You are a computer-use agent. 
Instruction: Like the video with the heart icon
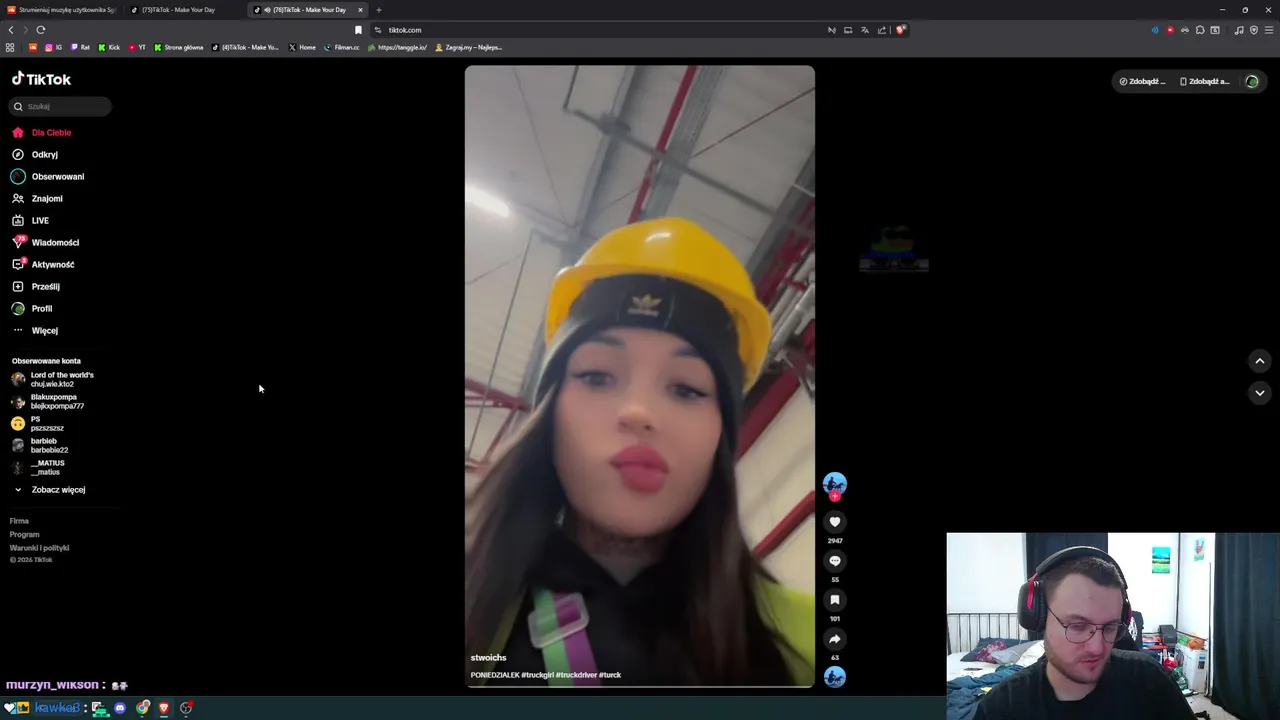835,522
